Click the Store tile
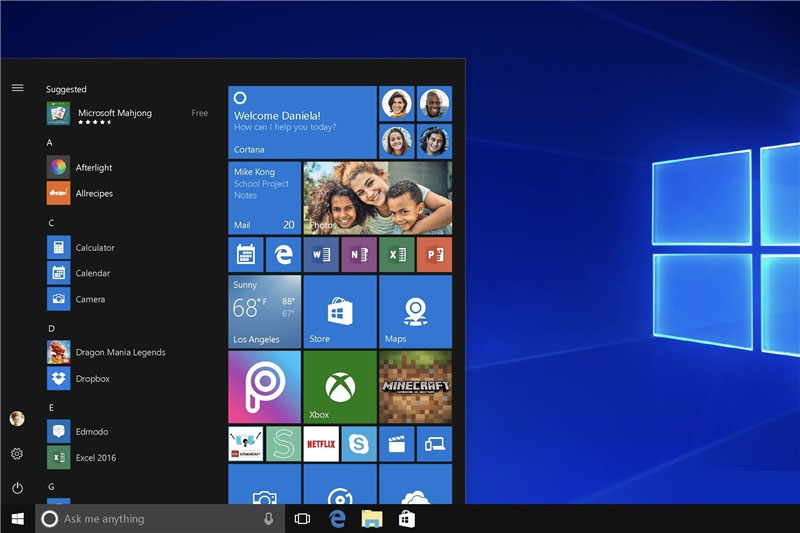 [340, 311]
